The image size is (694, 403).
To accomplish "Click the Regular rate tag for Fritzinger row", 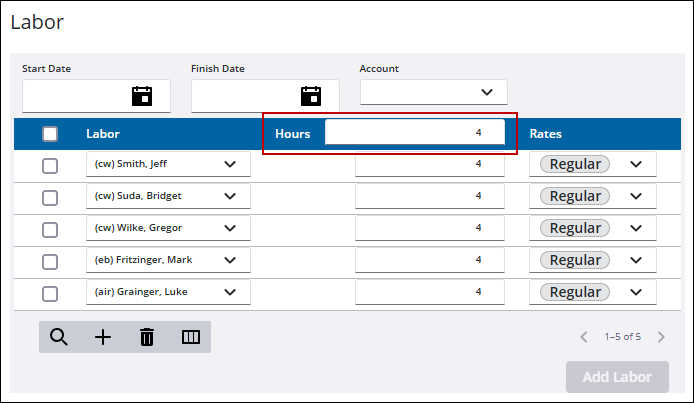I will coord(575,261).
